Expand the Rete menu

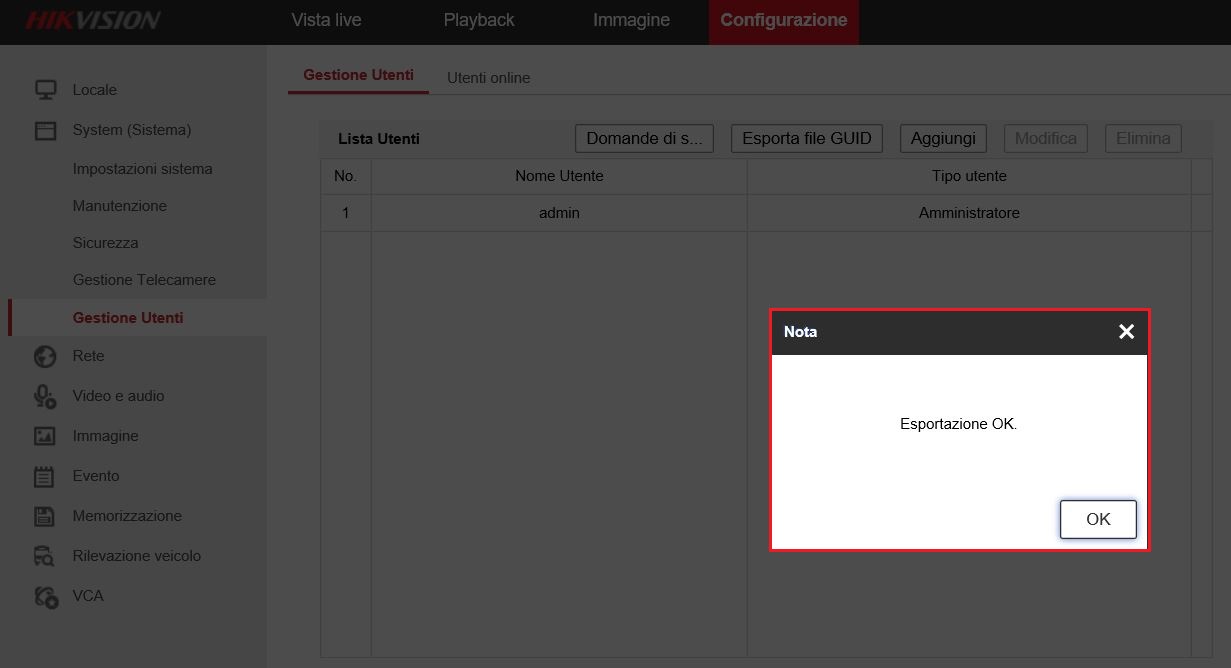[x=88, y=356]
